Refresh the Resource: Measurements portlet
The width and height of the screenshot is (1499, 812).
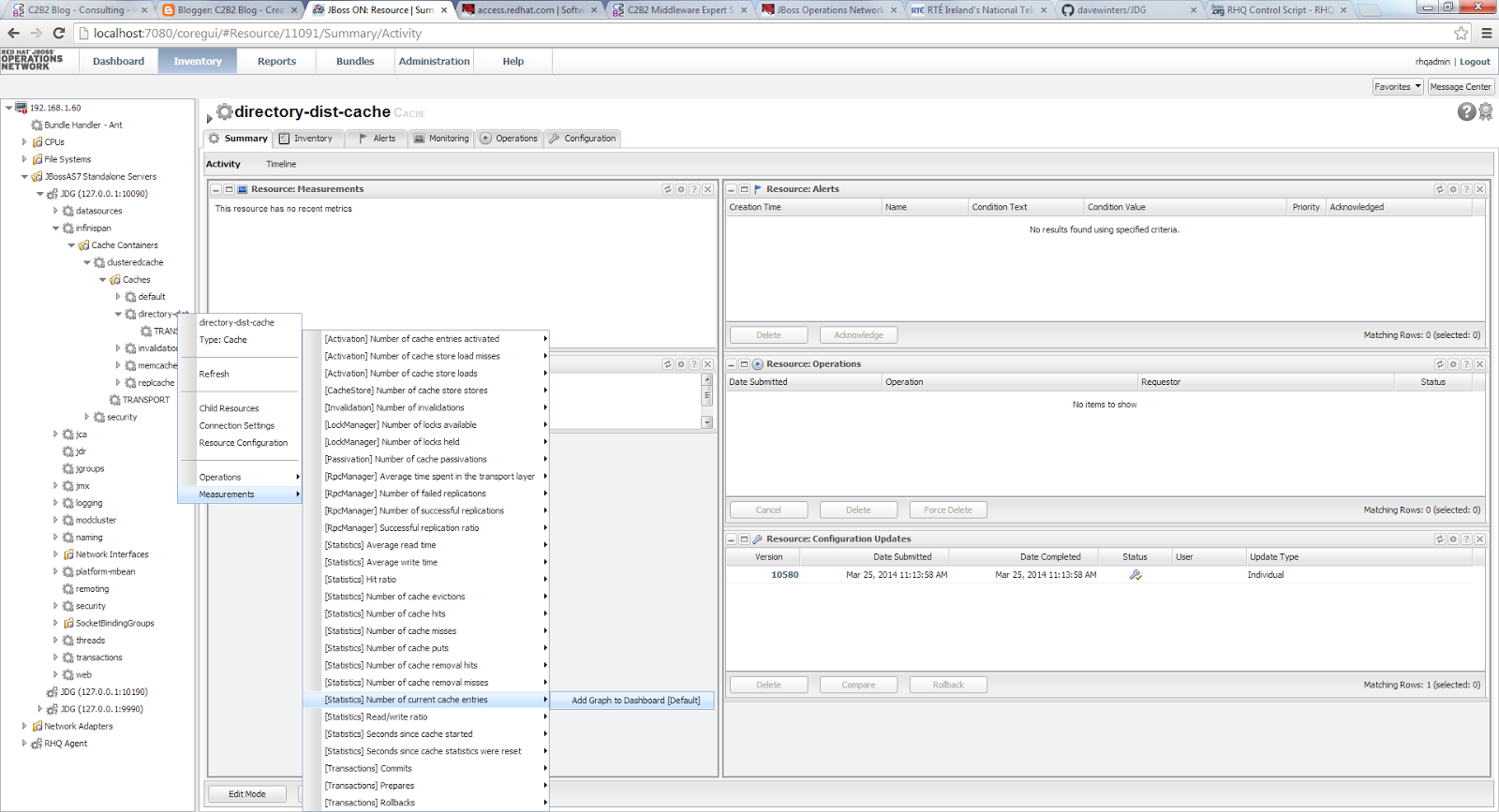[668, 189]
